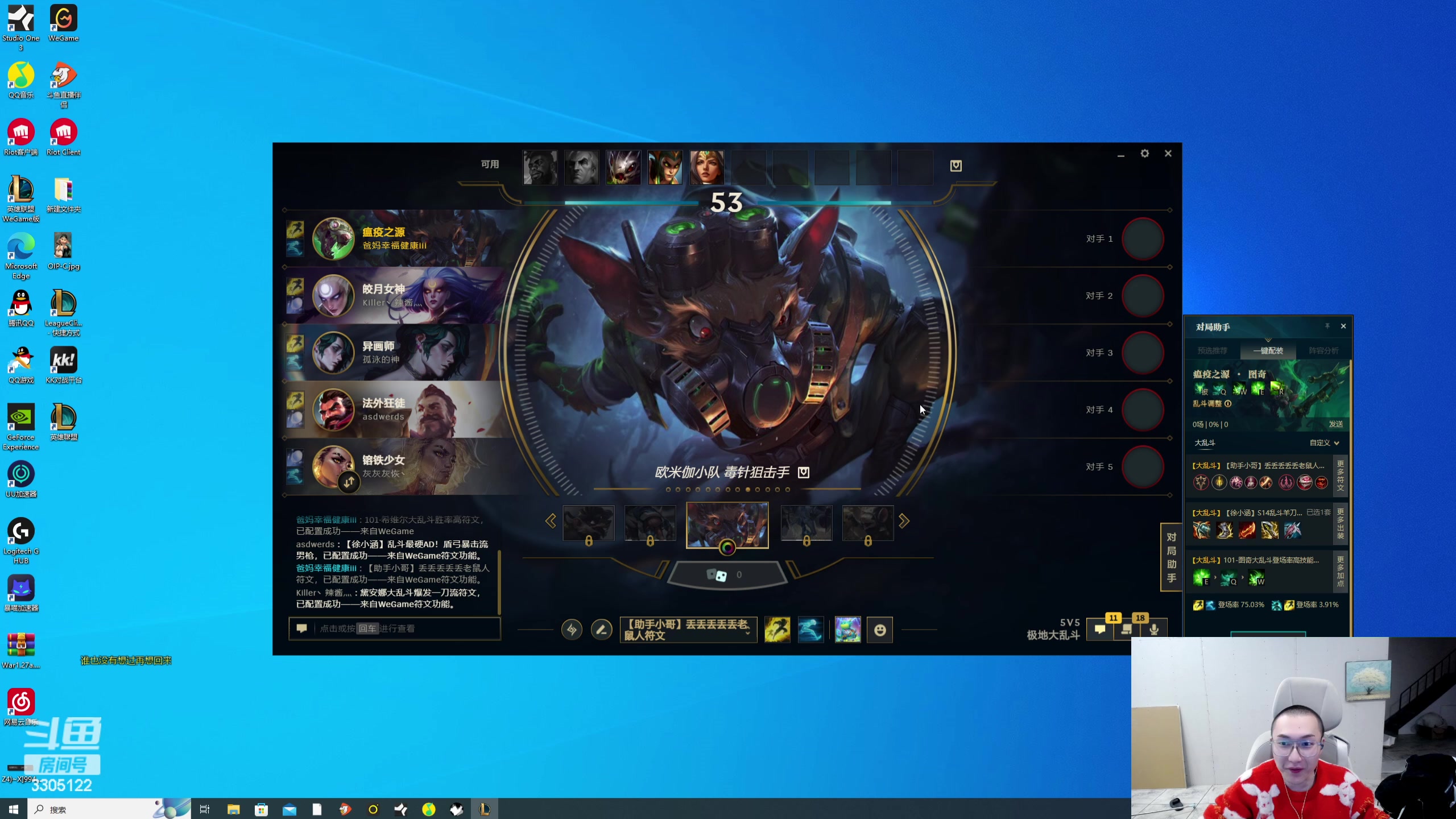The height and width of the screenshot is (819, 1456).
Task: Pick the second bench champion portrait
Action: (582, 167)
